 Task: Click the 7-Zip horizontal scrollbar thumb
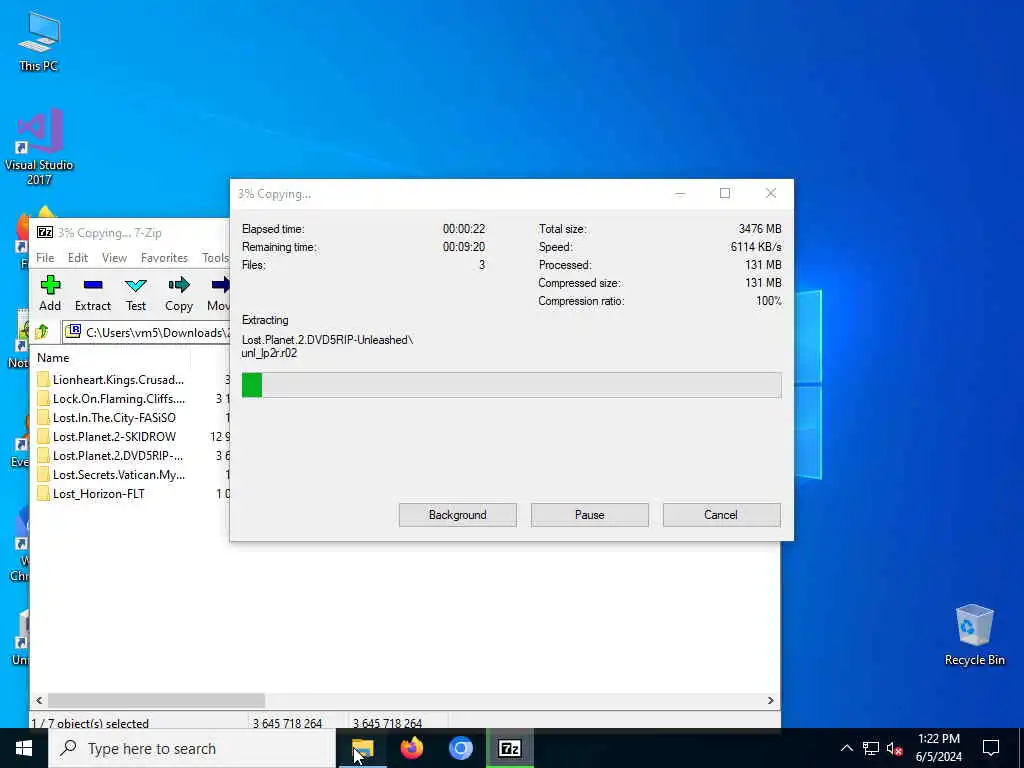(x=156, y=700)
